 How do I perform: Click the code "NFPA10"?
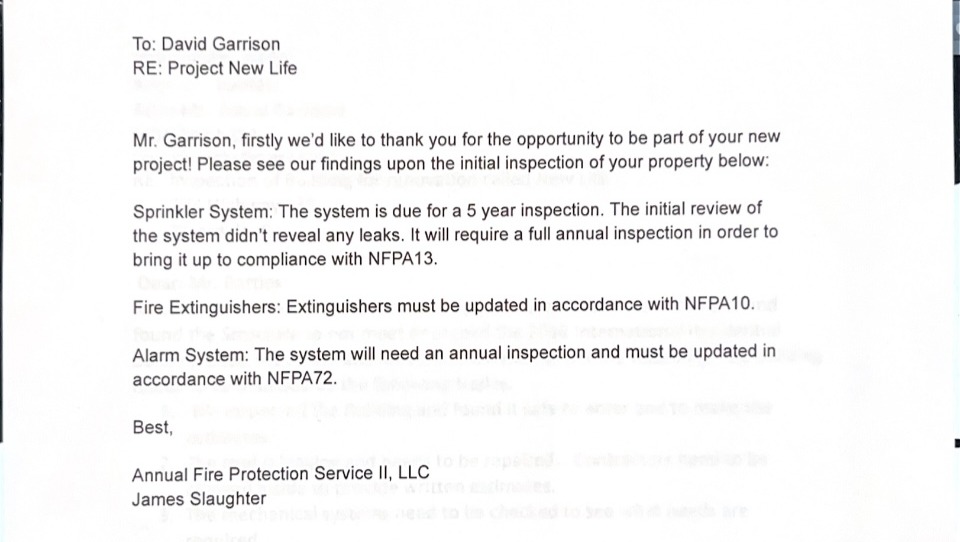coord(719,304)
